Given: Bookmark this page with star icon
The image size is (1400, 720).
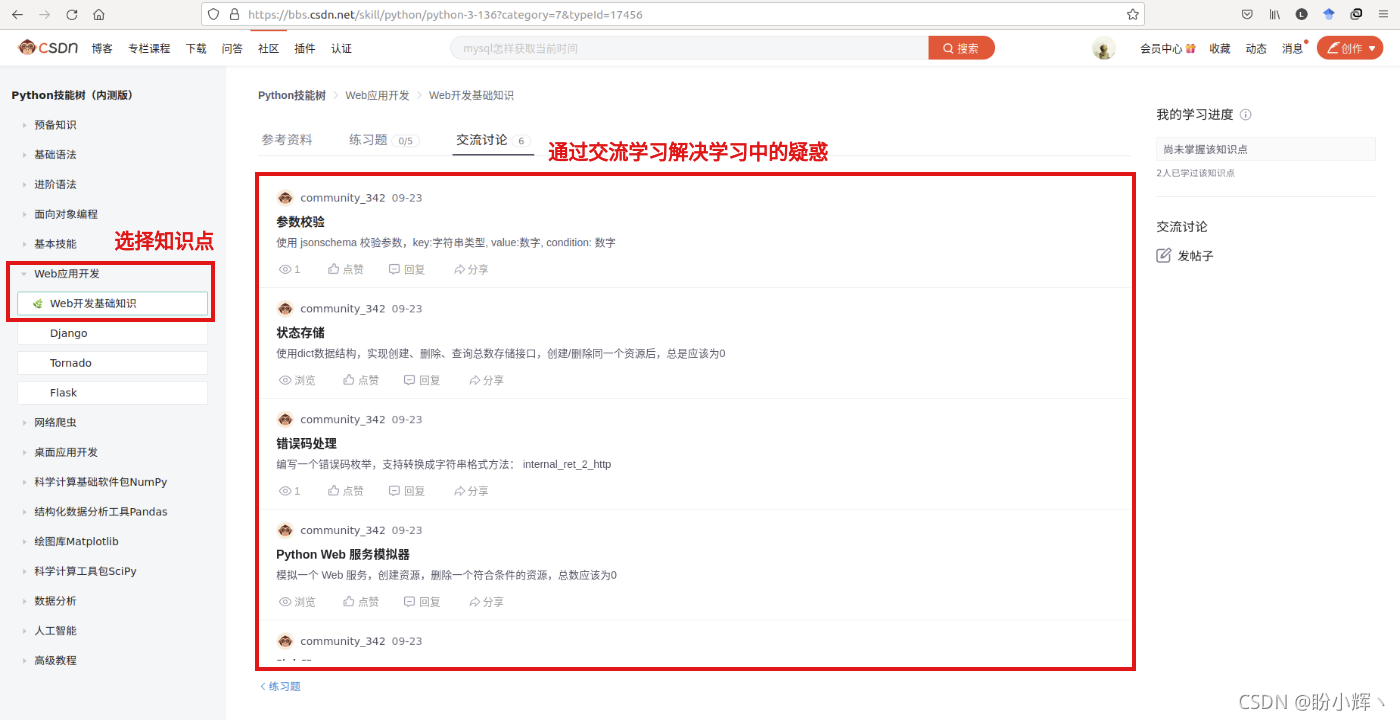Looking at the screenshot, I should (1132, 15).
